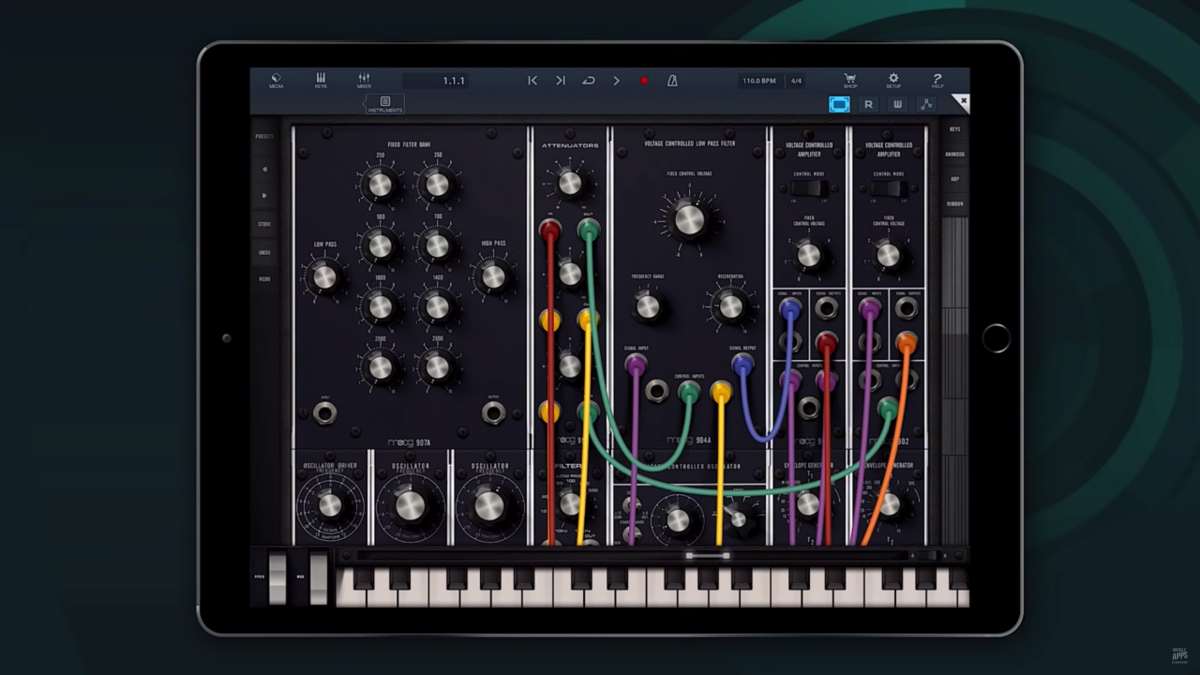The width and height of the screenshot is (1200, 675).
Task: Tap the Keys icon in the top toolbar
Action: tap(321, 81)
